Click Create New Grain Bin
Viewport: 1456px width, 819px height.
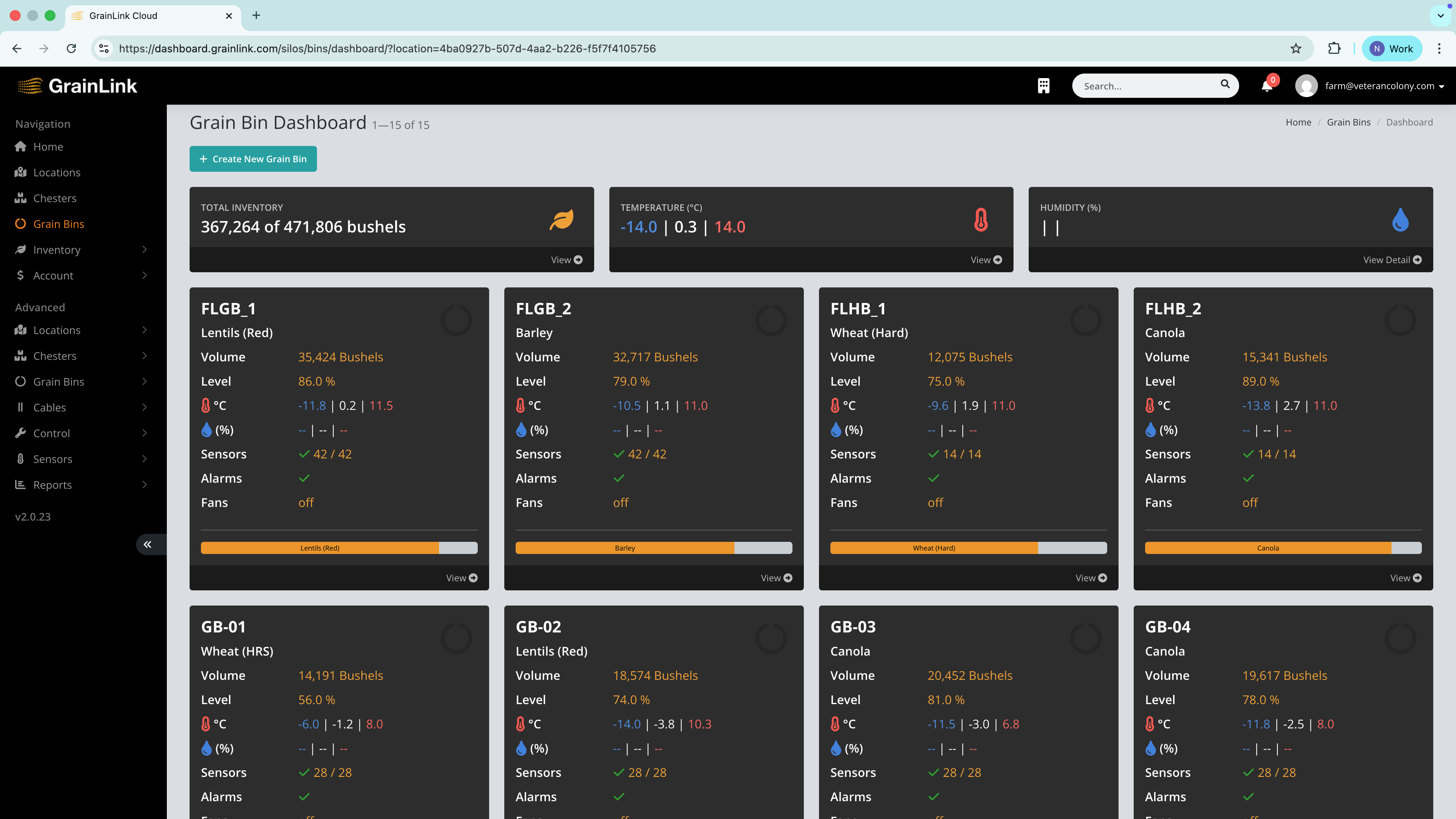click(x=253, y=159)
